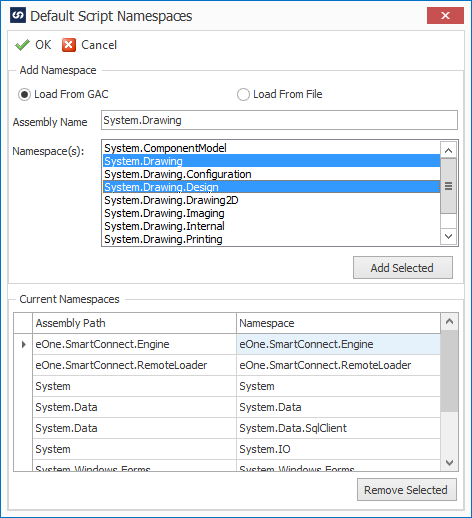Select System.Drawing.Drawing2D in the list

tap(271, 200)
